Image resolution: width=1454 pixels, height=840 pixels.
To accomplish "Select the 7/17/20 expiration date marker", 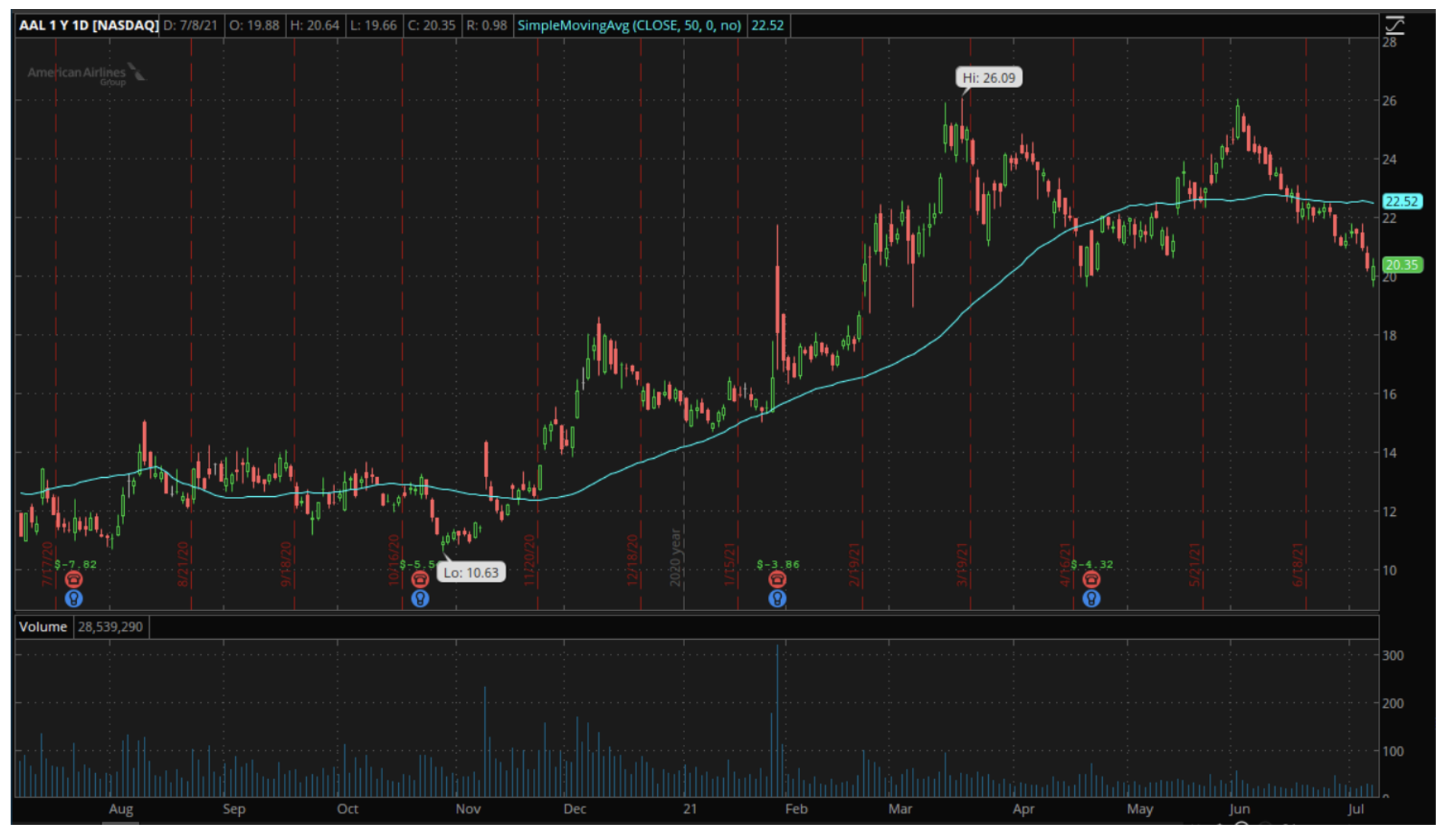I will (x=48, y=564).
